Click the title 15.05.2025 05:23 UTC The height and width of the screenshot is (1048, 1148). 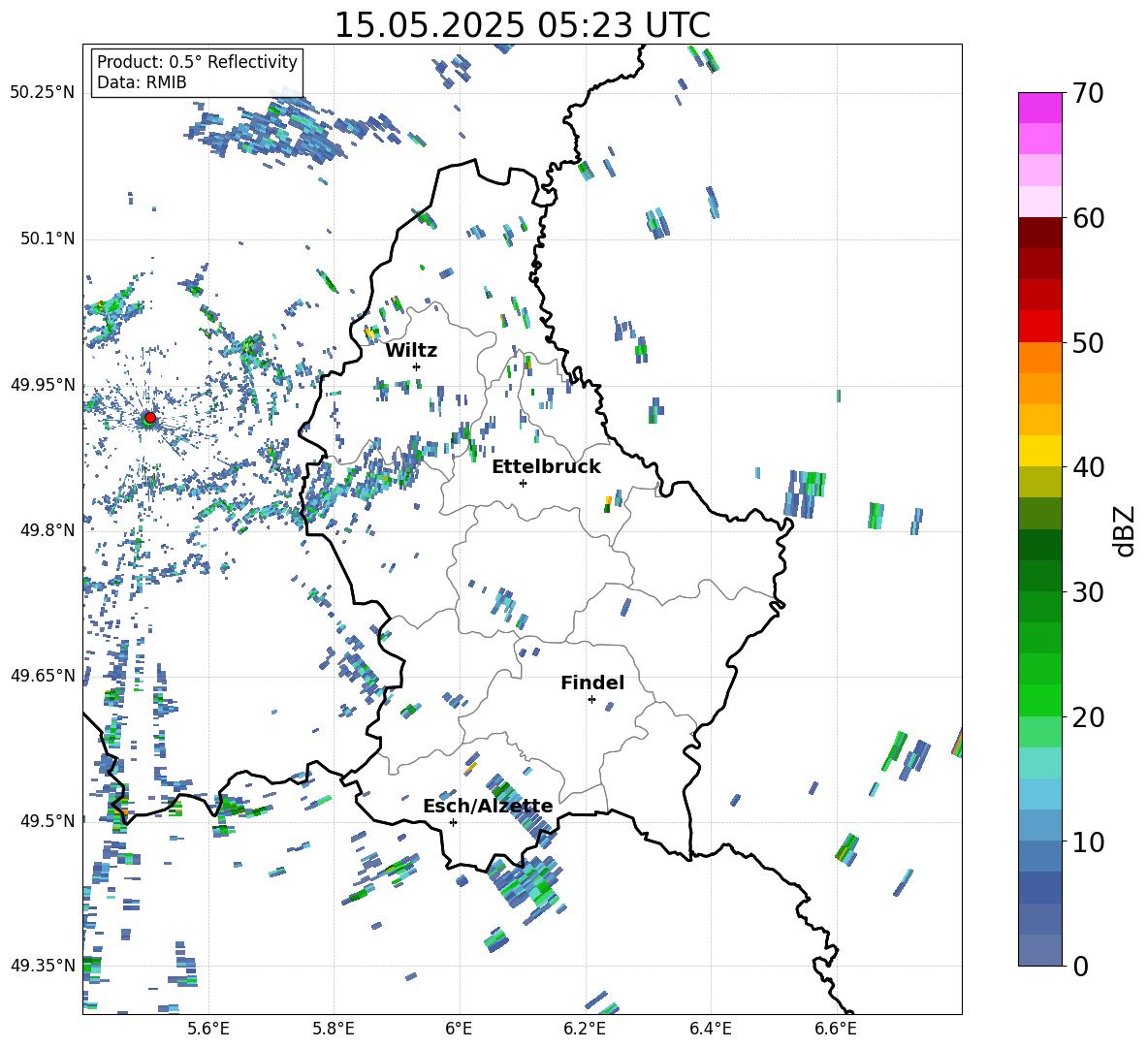pos(522,25)
